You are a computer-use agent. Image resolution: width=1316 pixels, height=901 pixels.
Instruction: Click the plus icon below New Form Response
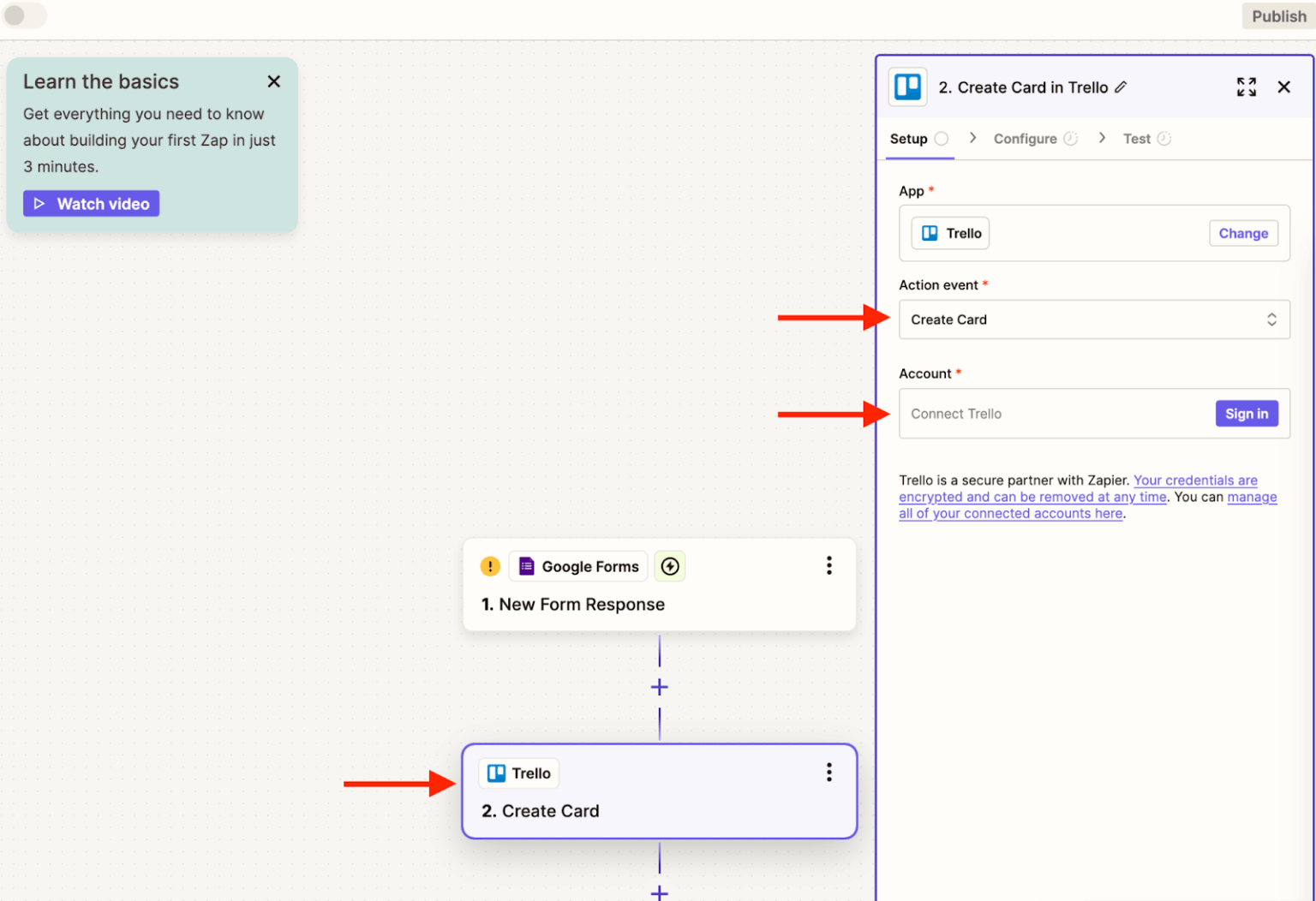659,686
